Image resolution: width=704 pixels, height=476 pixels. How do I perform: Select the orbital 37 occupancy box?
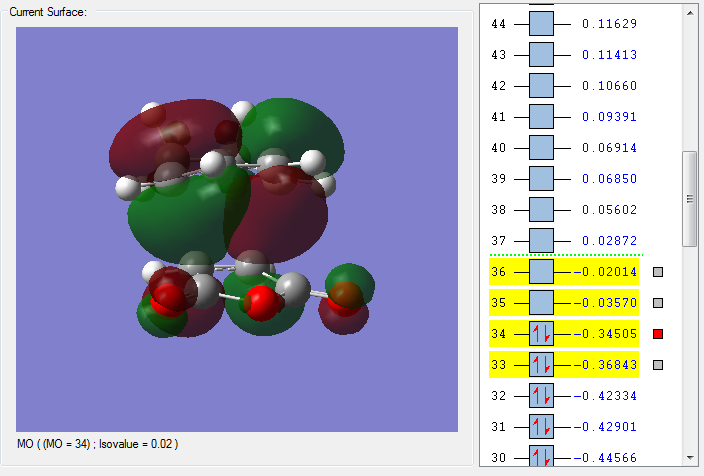pos(541,241)
